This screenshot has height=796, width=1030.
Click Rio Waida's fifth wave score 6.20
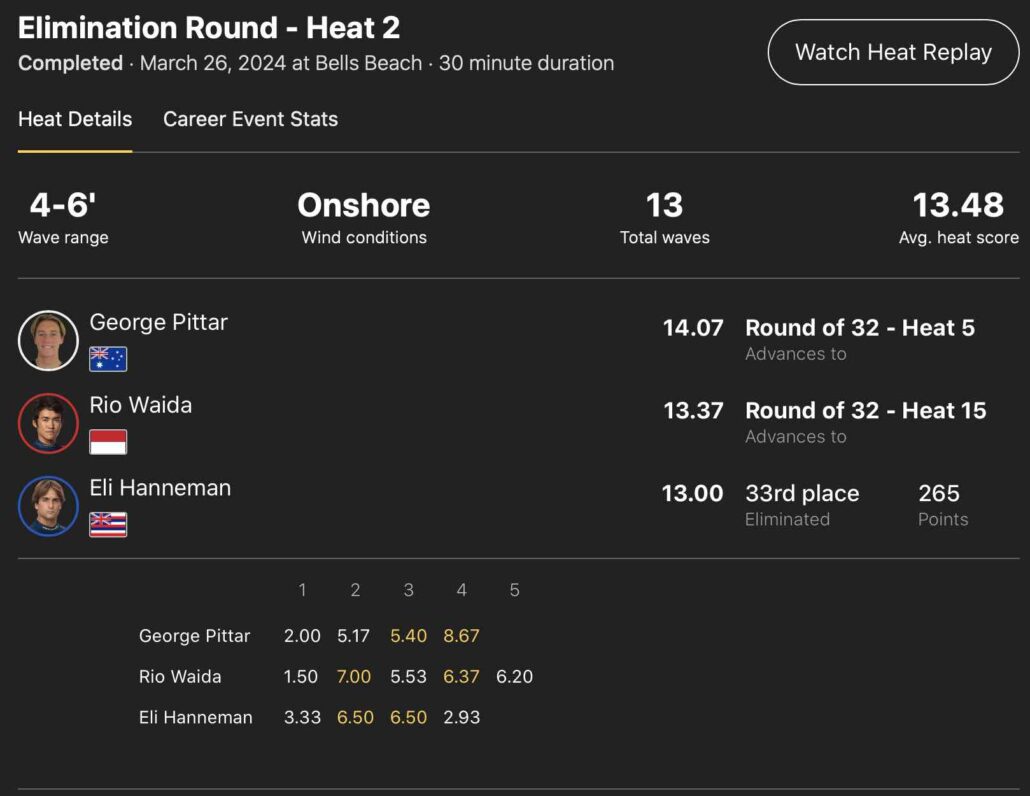tap(514, 677)
